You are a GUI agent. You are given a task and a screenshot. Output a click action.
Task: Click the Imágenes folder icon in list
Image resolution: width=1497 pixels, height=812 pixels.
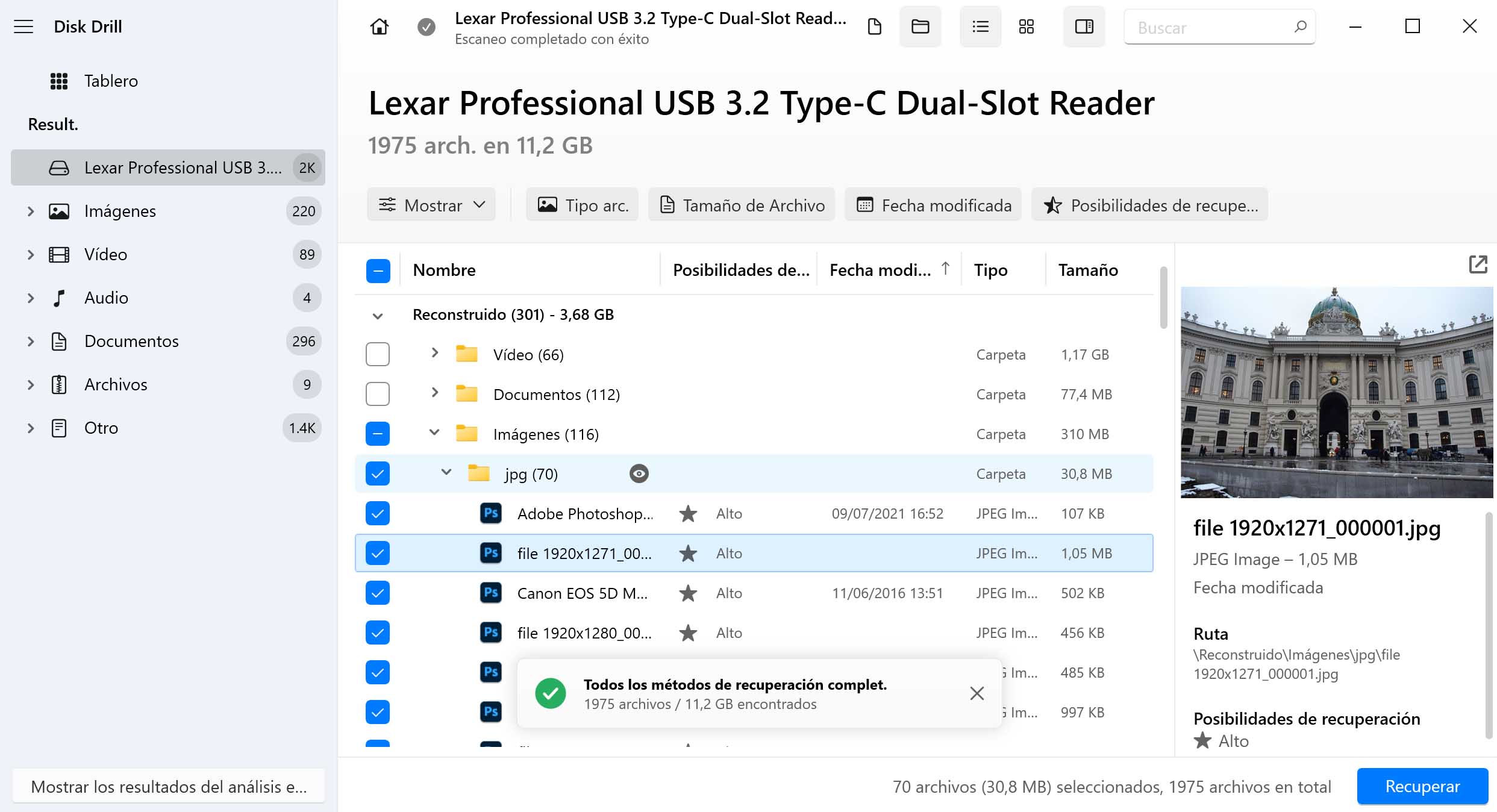click(x=466, y=434)
